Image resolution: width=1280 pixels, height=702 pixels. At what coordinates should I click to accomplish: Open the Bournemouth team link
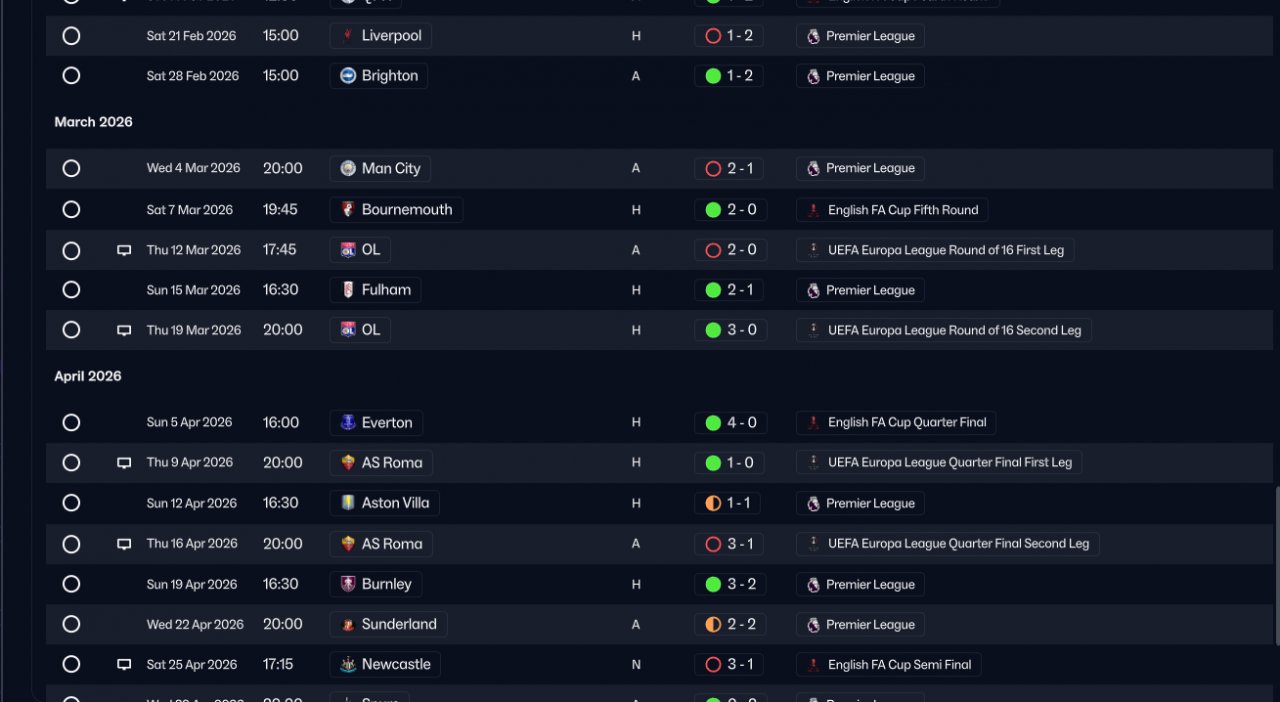[x=396, y=210]
